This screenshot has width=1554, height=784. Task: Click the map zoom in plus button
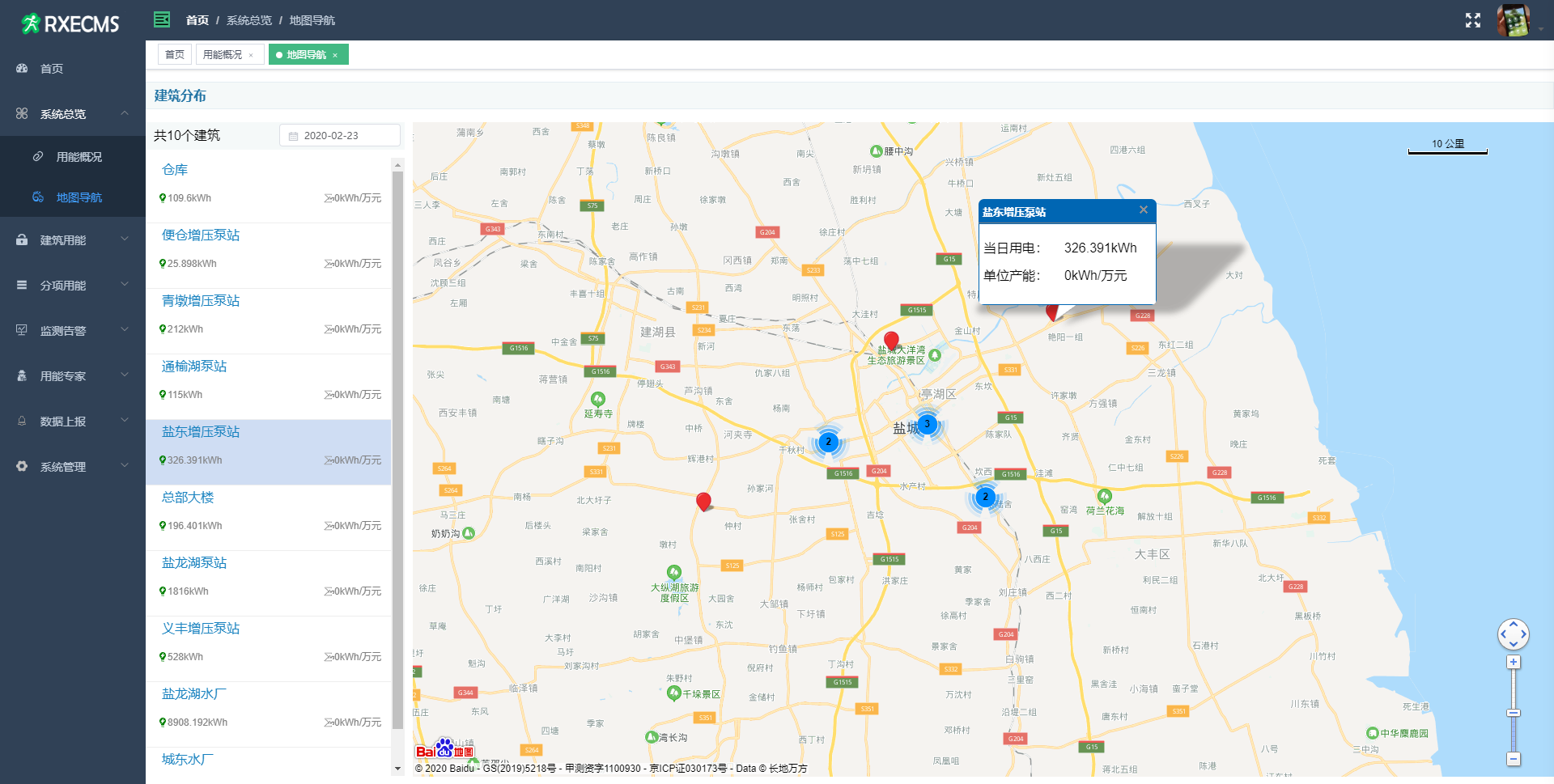(x=1513, y=662)
